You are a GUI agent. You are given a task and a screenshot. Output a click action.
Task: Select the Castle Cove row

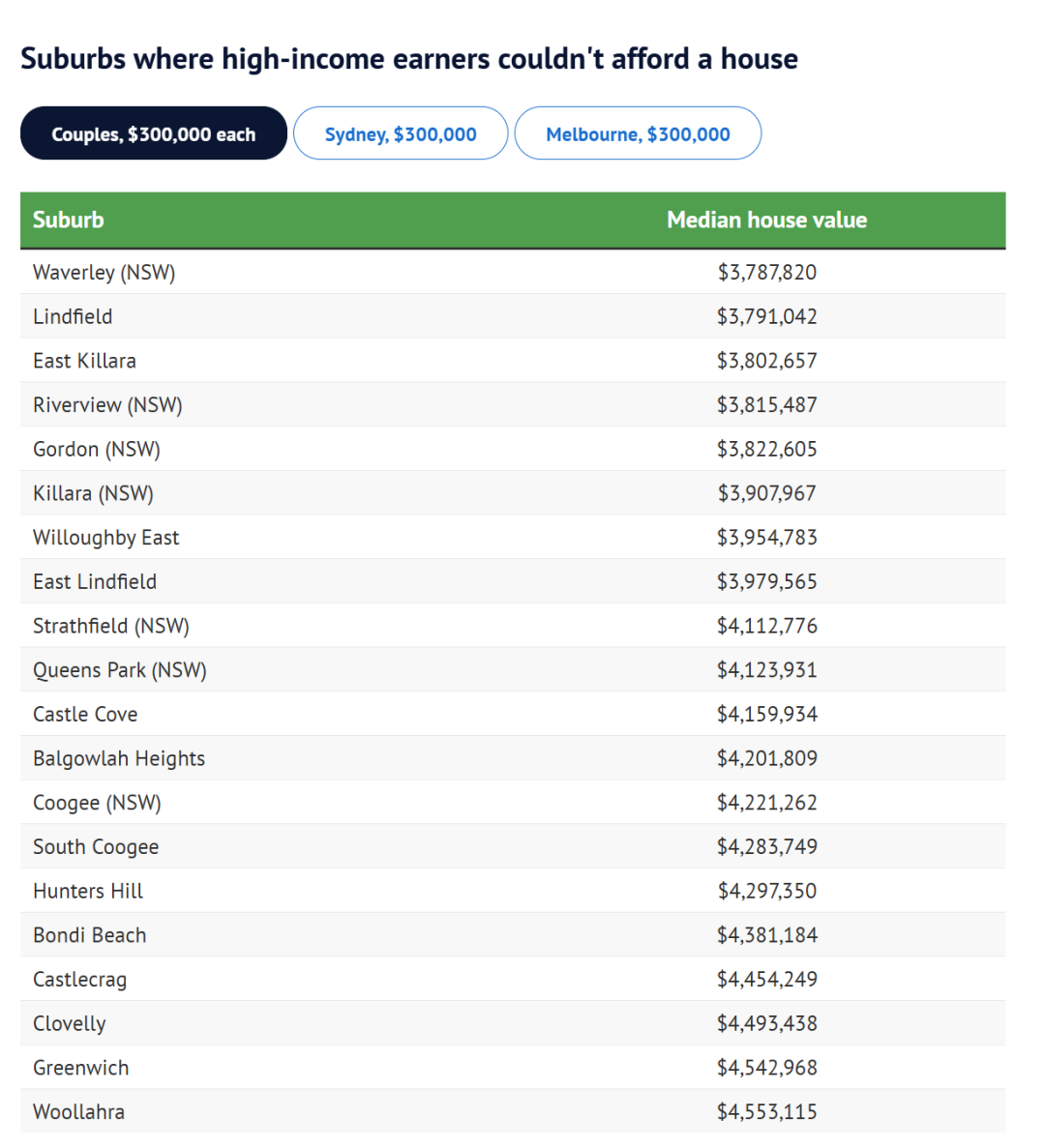513,714
